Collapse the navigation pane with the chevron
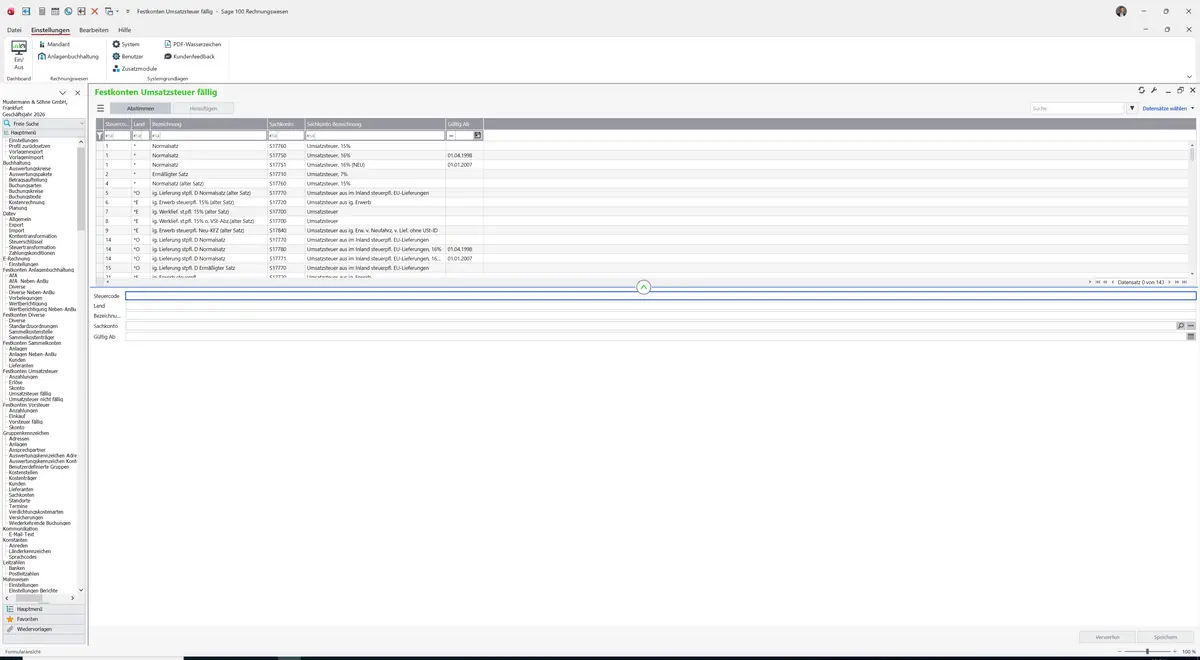 (63, 93)
